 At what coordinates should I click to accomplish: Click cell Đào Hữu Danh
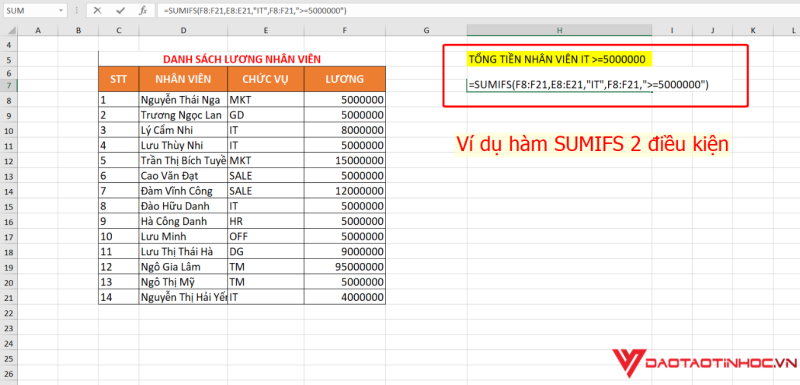[183, 207]
